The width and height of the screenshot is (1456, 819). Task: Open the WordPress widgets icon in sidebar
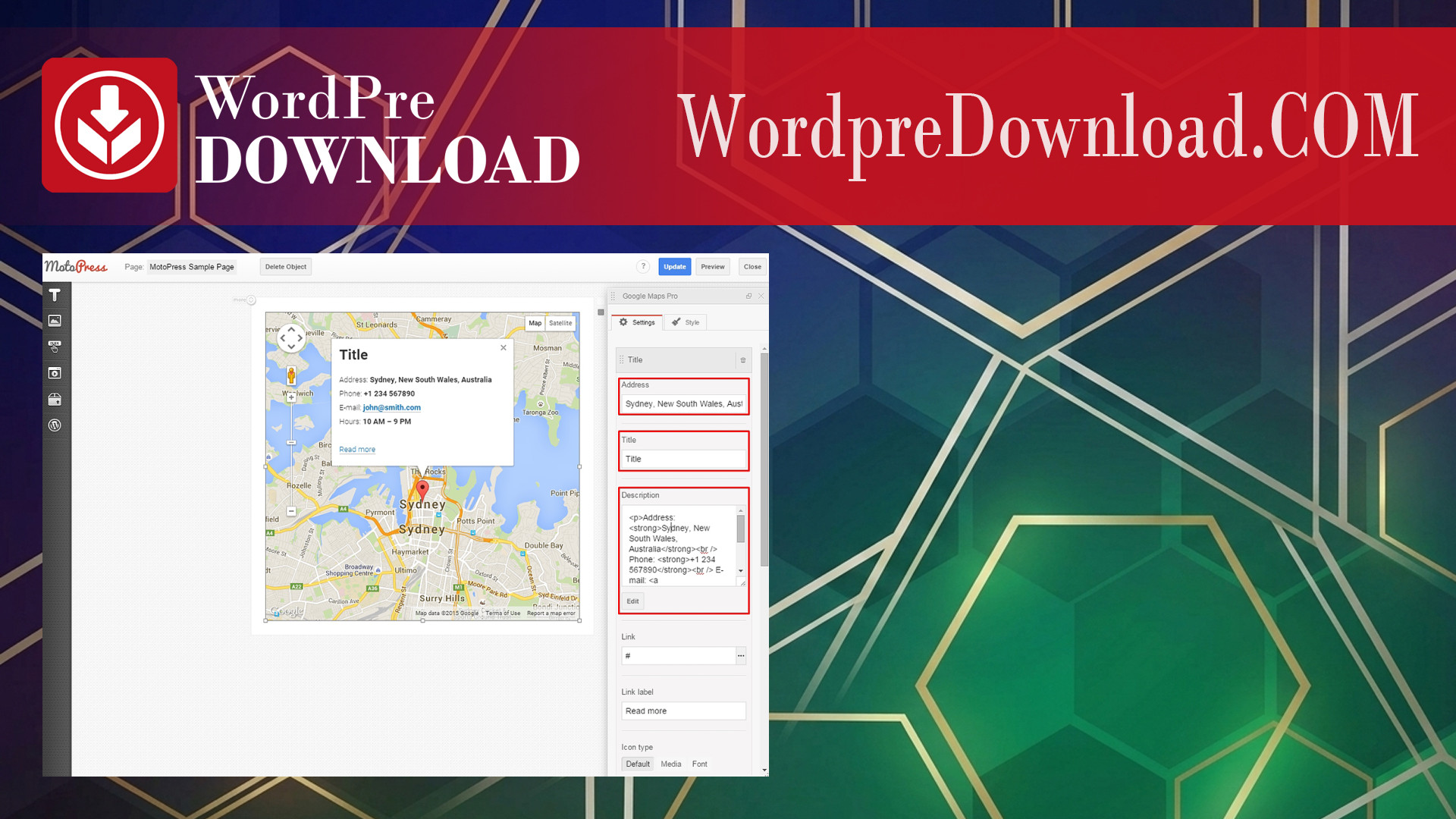[55, 425]
